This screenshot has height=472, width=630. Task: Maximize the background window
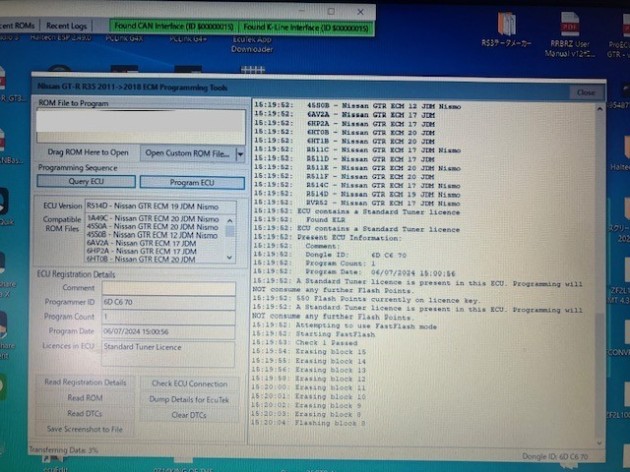pyautogui.click(x=331, y=11)
